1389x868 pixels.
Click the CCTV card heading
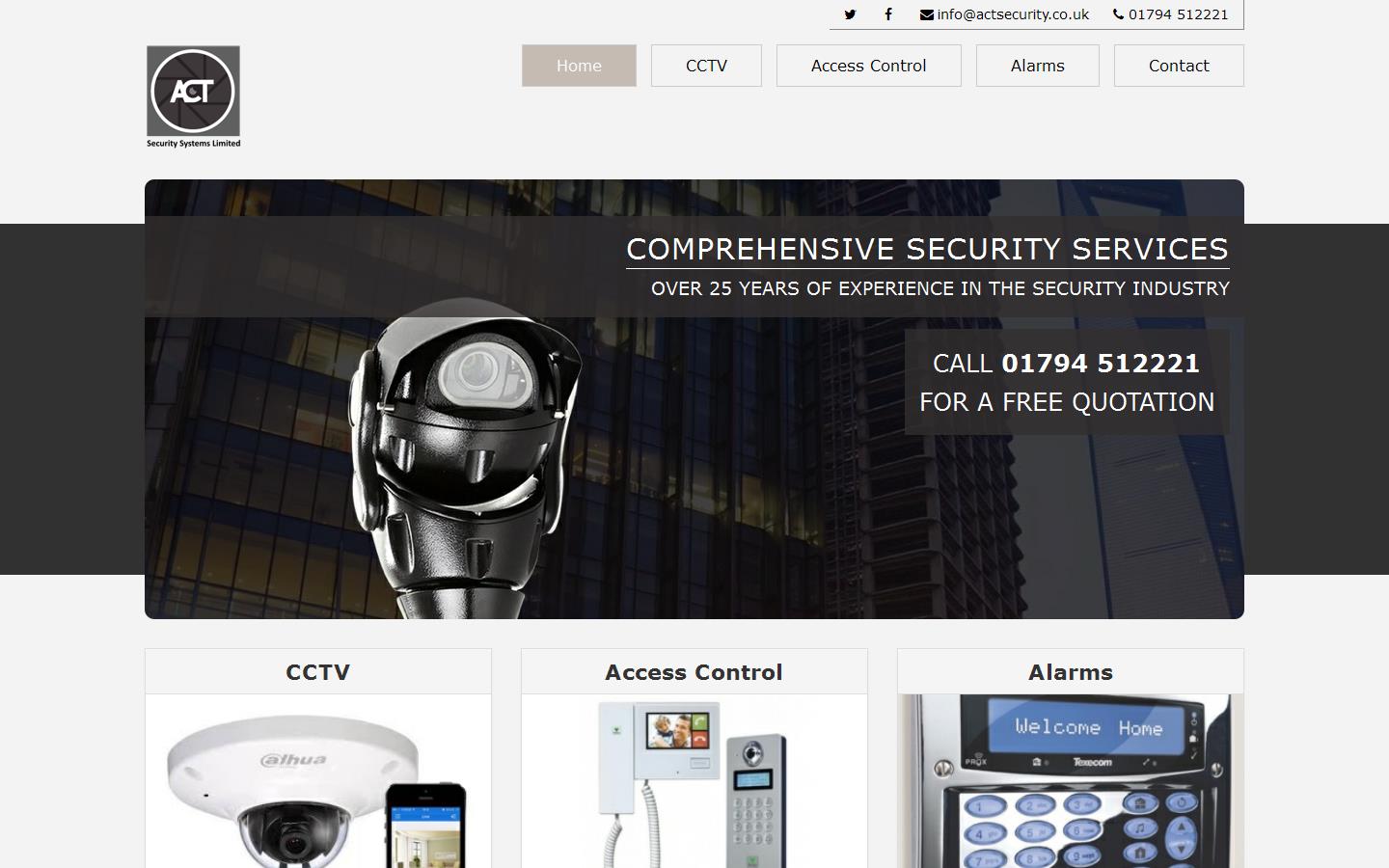[318, 672]
